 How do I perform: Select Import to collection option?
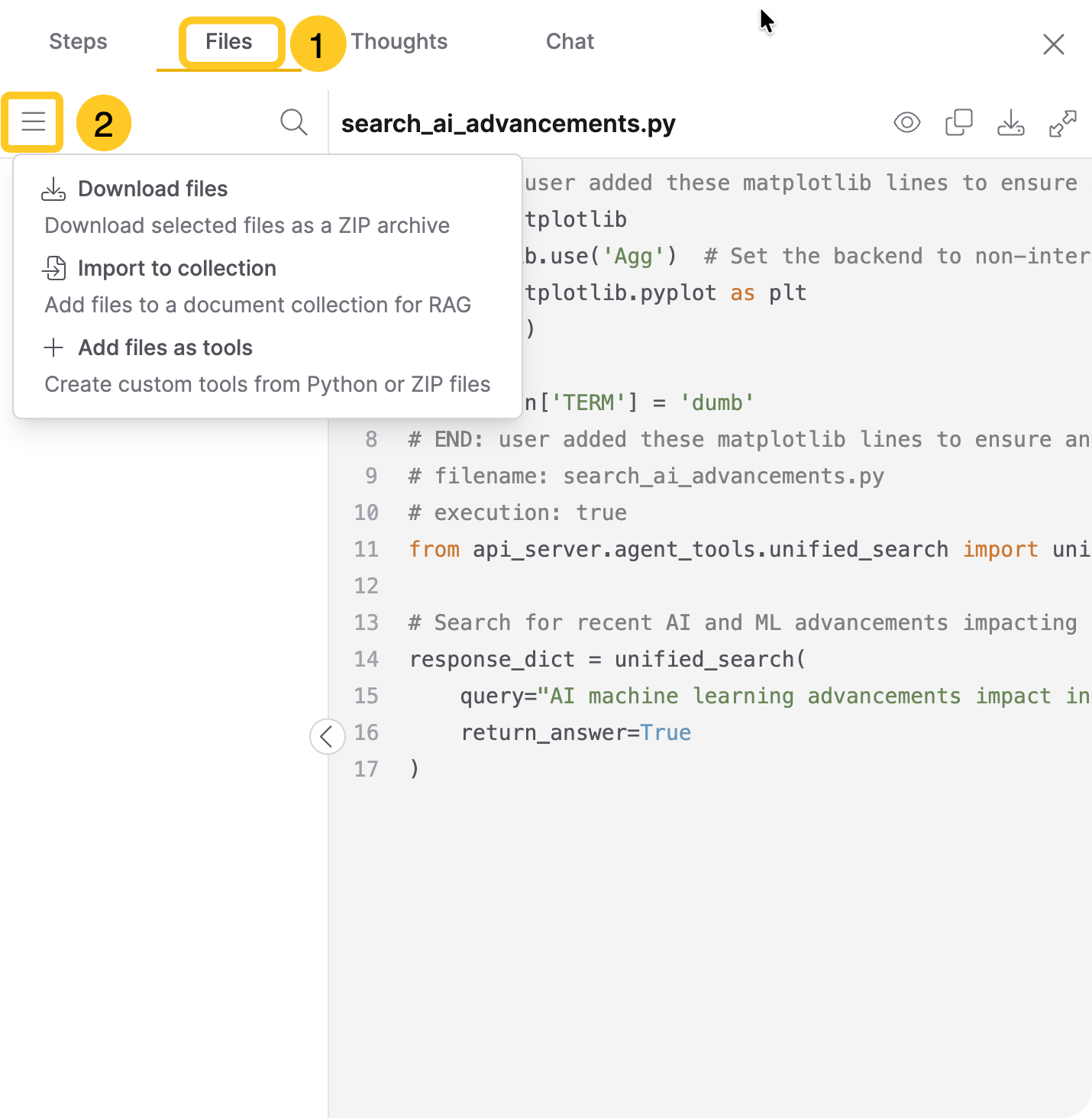(176, 268)
